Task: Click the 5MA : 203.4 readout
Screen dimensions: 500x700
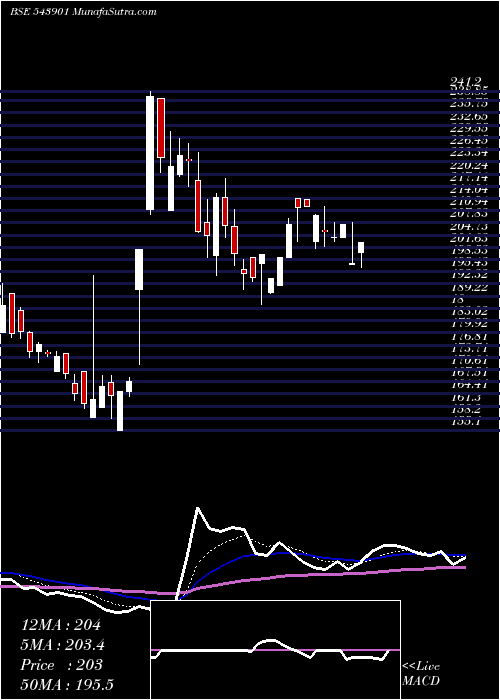Action: (65, 645)
